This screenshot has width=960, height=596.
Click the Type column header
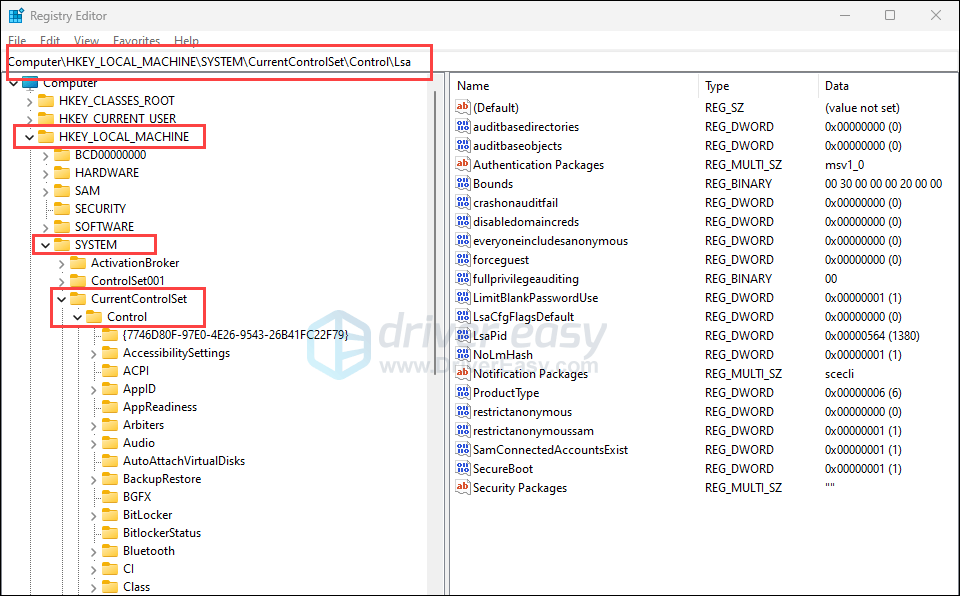coord(717,86)
